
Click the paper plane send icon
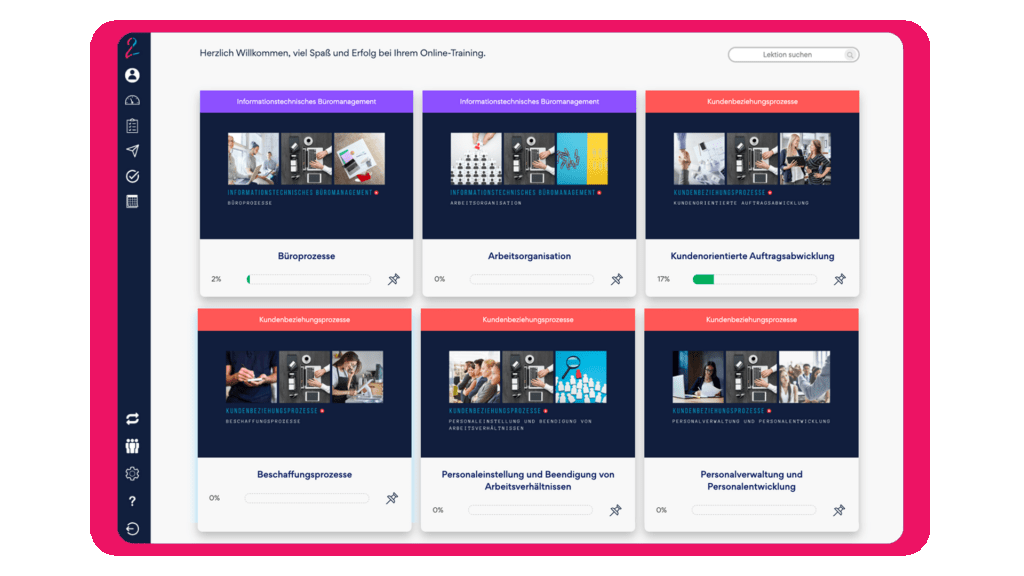click(x=131, y=150)
